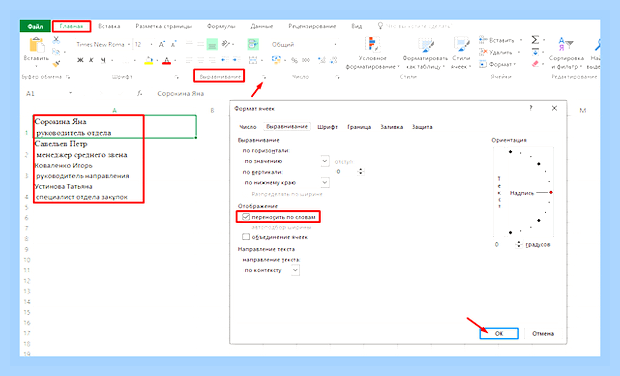Toggle italic with the К button
The width and height of the screenshot is (620, 376).
click(91, 60)
